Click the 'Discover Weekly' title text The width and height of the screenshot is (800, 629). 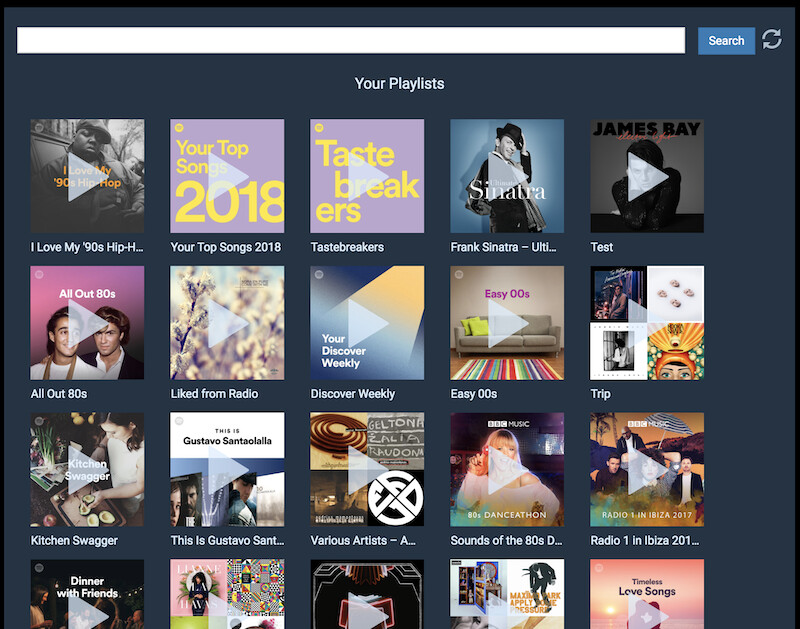pos(353,394)
